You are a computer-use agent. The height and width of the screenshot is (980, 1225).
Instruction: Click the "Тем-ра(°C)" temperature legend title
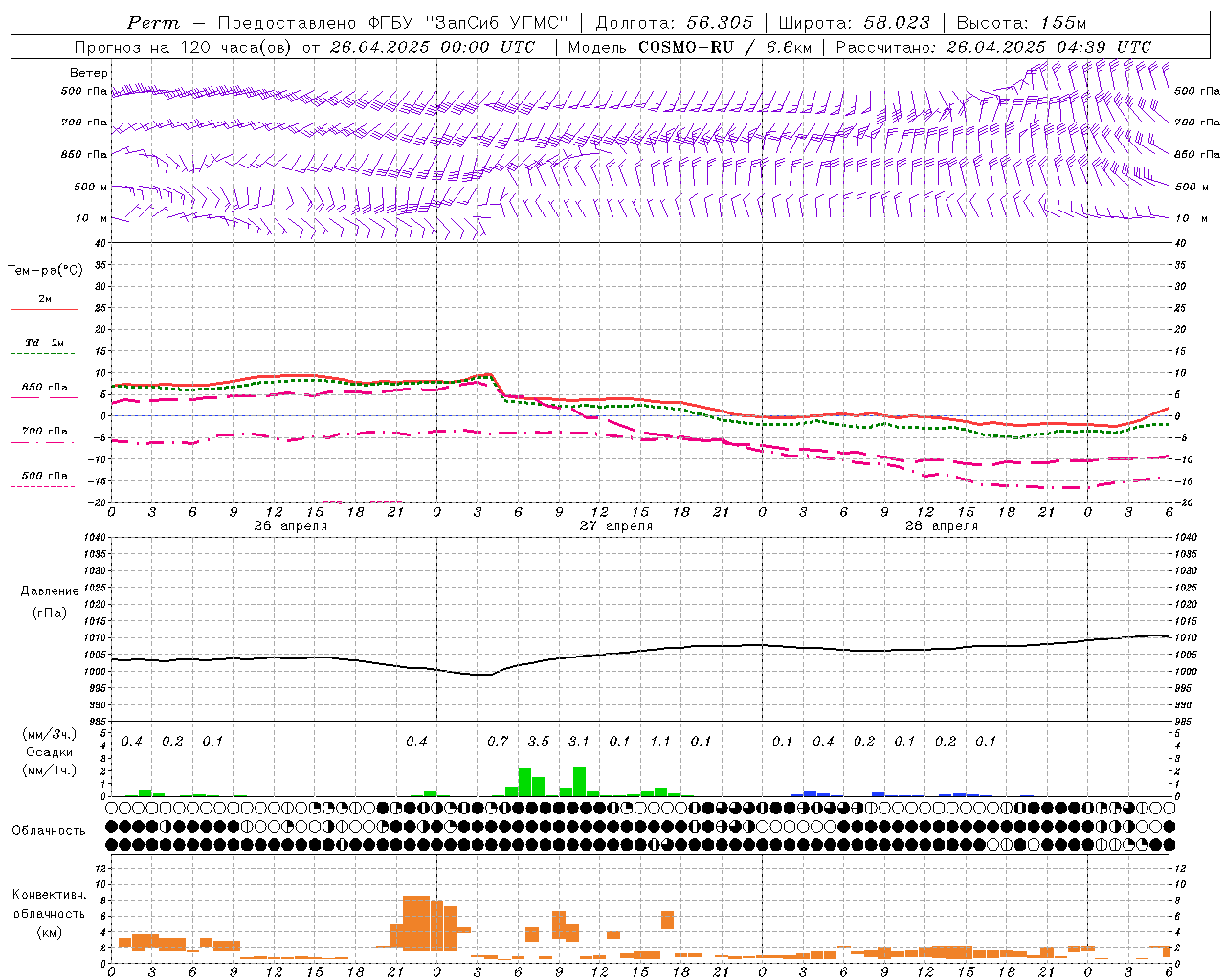[x=45, y=271]
